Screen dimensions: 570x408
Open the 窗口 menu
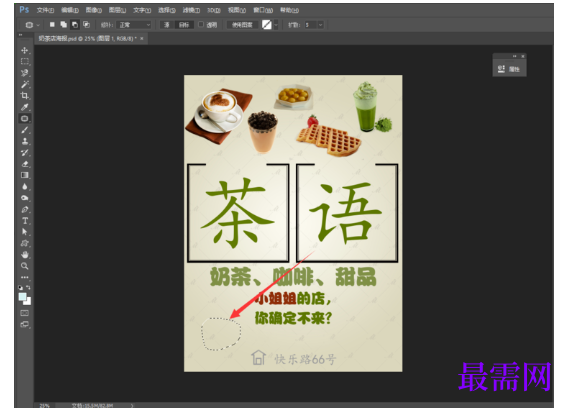click(x=263, y=10)
